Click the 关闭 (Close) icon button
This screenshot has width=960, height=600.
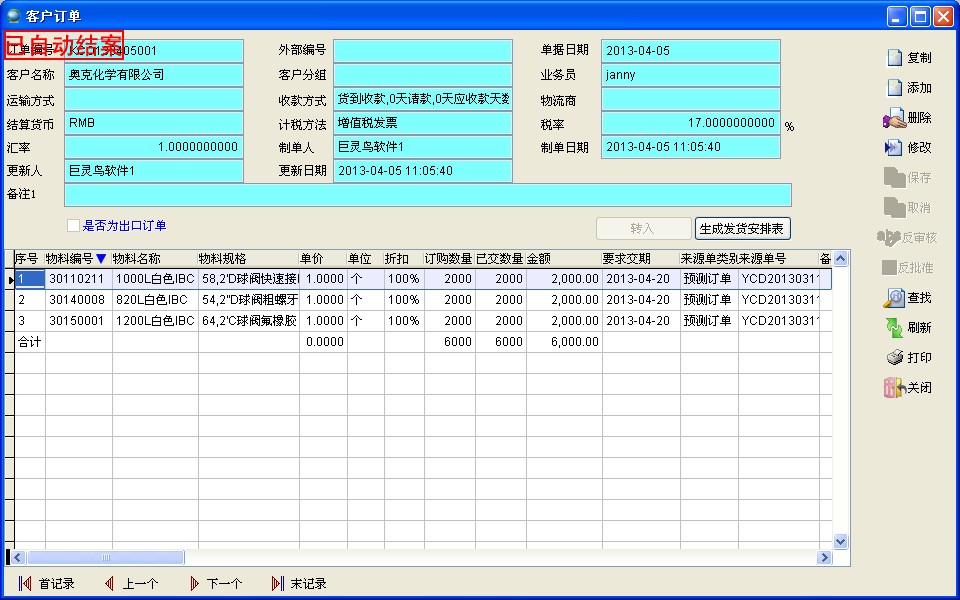pos(908,388)
